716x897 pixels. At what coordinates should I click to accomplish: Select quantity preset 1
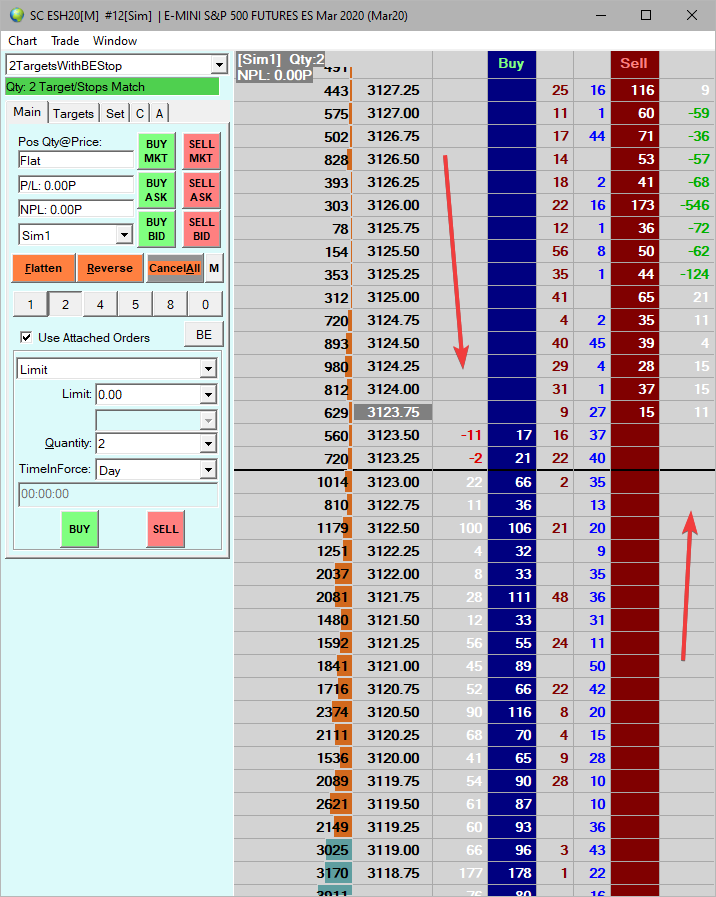click(x=30, y=304)
